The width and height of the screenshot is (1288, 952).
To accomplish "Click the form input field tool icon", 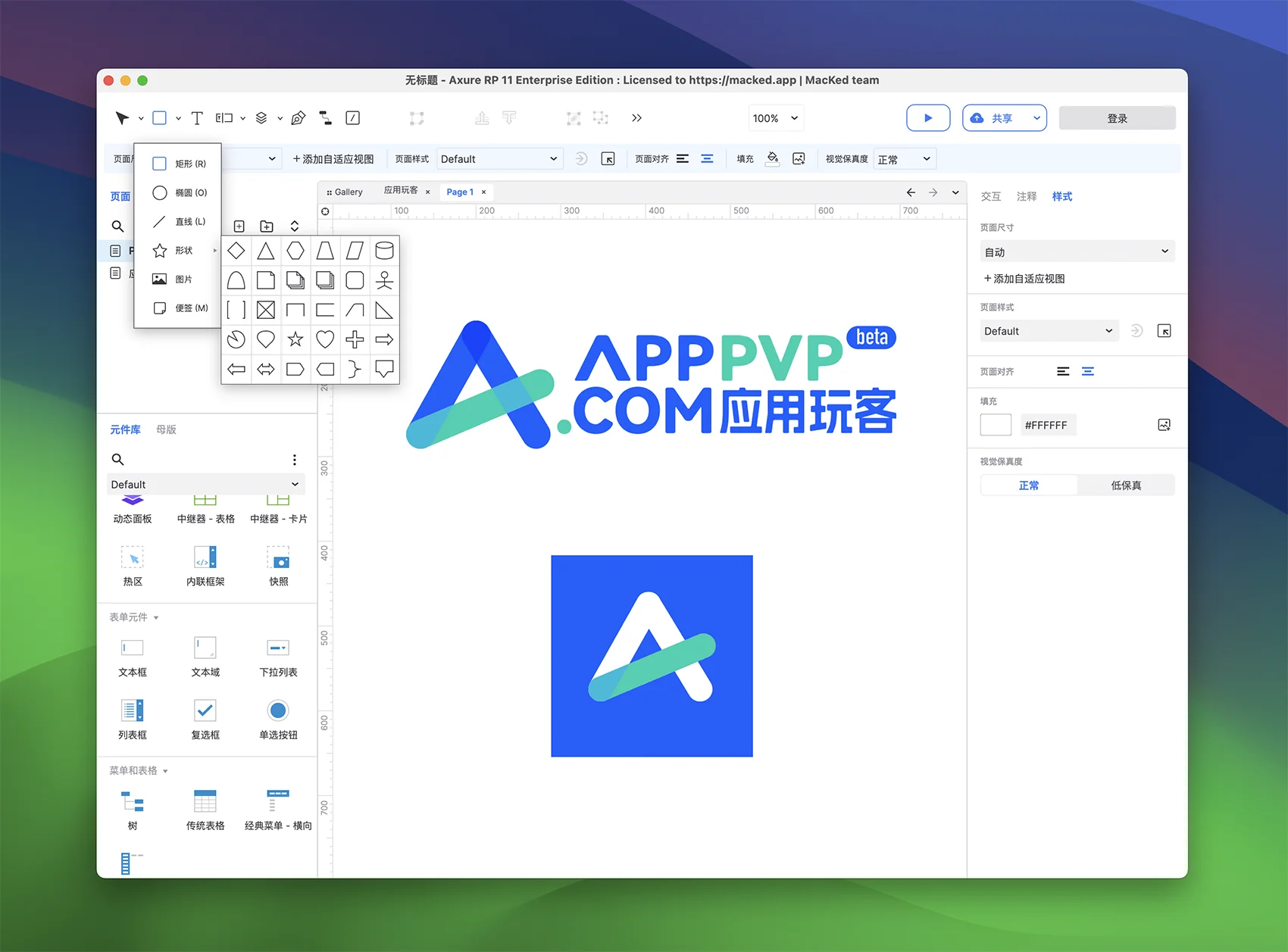I will point(224,118).
